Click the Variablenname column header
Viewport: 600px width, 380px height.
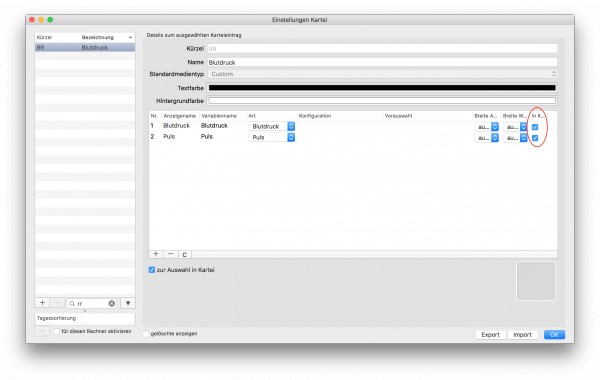(219, 116)
